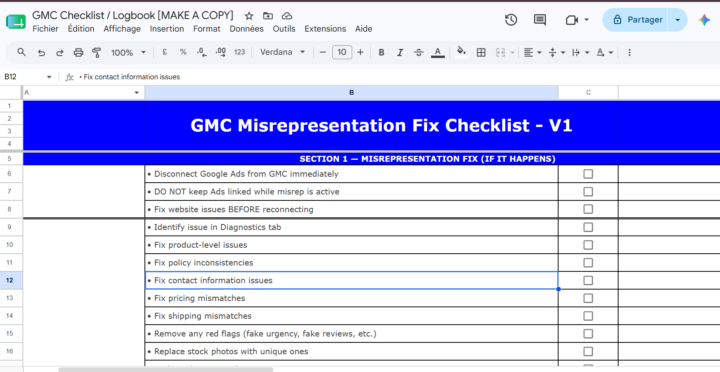The image size is (720, 372).
Task: Check box for Identify issue in Diagnostics
Action: click(588, 227)
